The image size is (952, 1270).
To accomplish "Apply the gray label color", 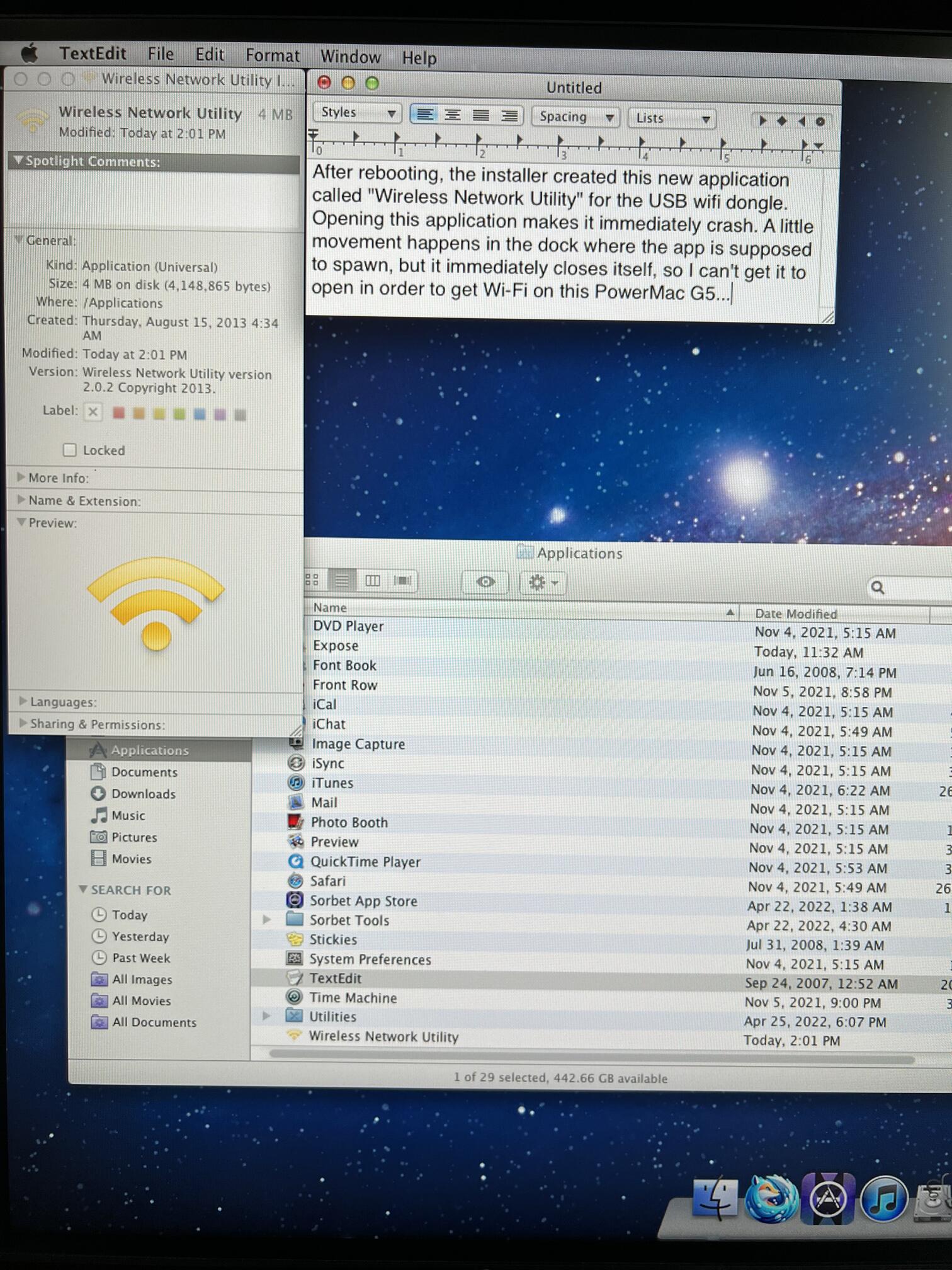I will [240, 415].
